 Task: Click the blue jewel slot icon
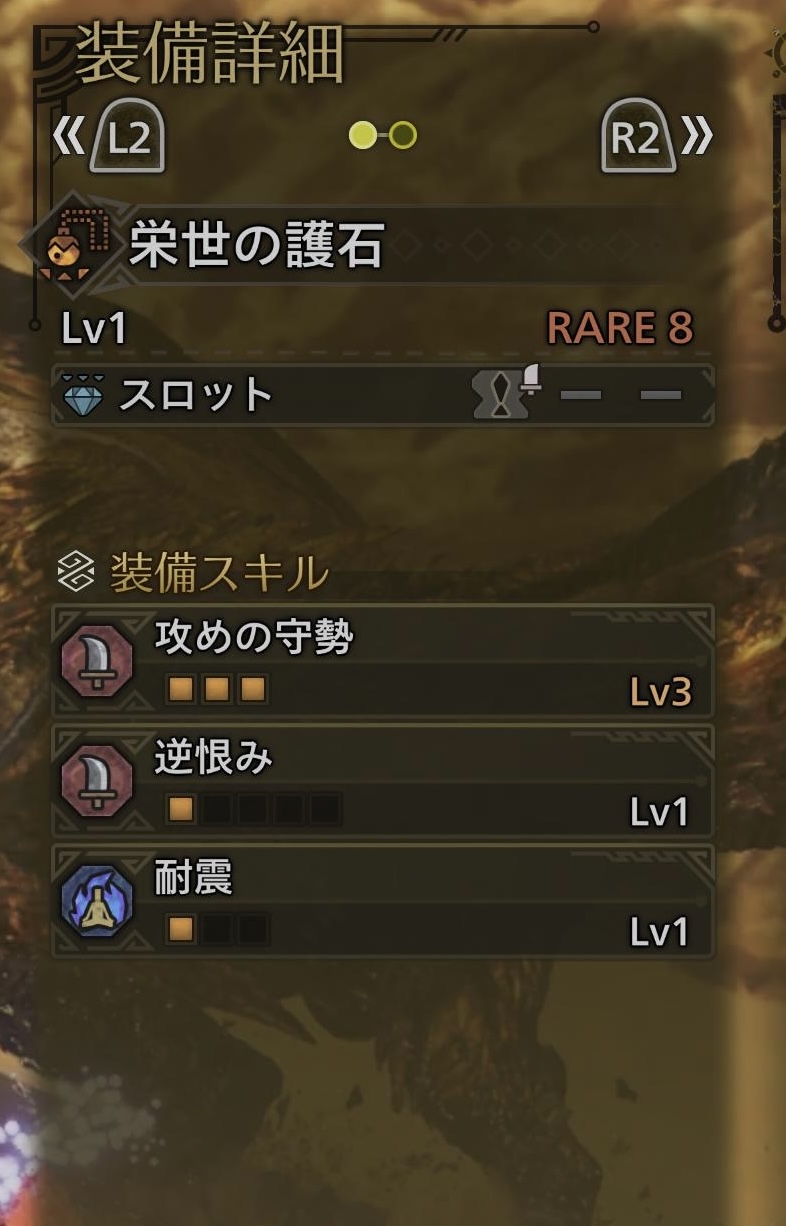(x=84, y=396)
